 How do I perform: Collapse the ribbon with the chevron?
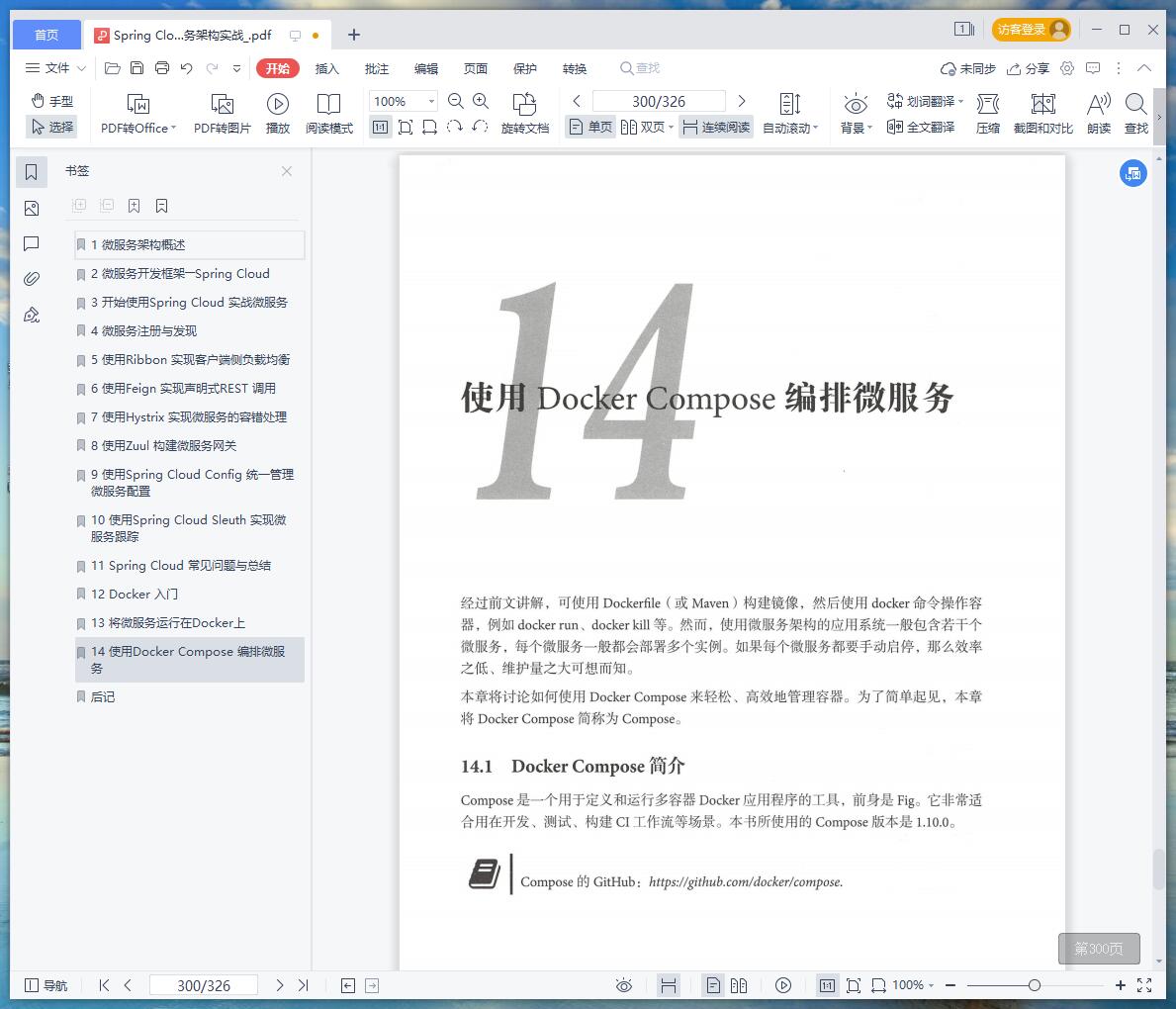coord(1143,68)
